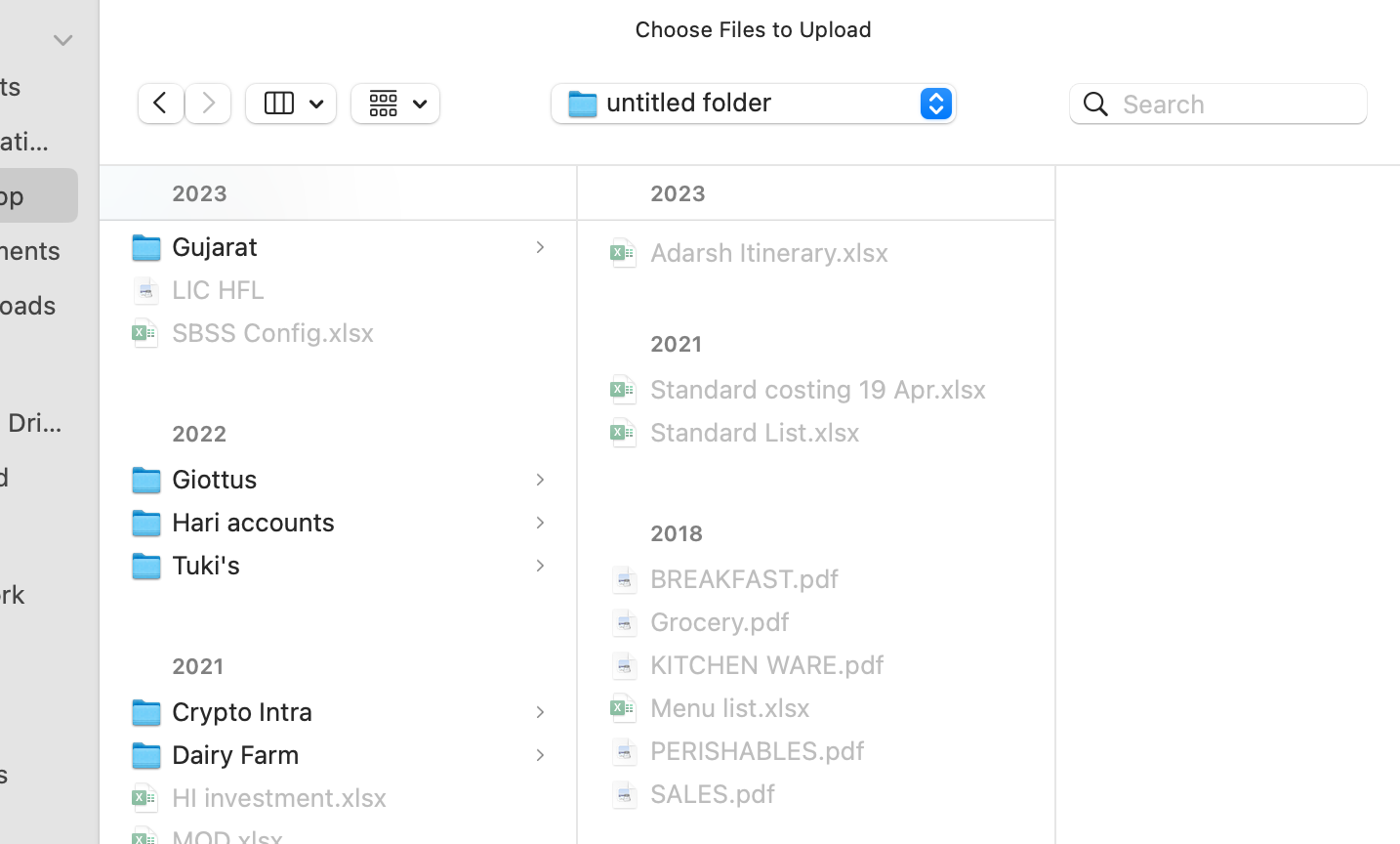Open the group-by options icon

(395, 104)
